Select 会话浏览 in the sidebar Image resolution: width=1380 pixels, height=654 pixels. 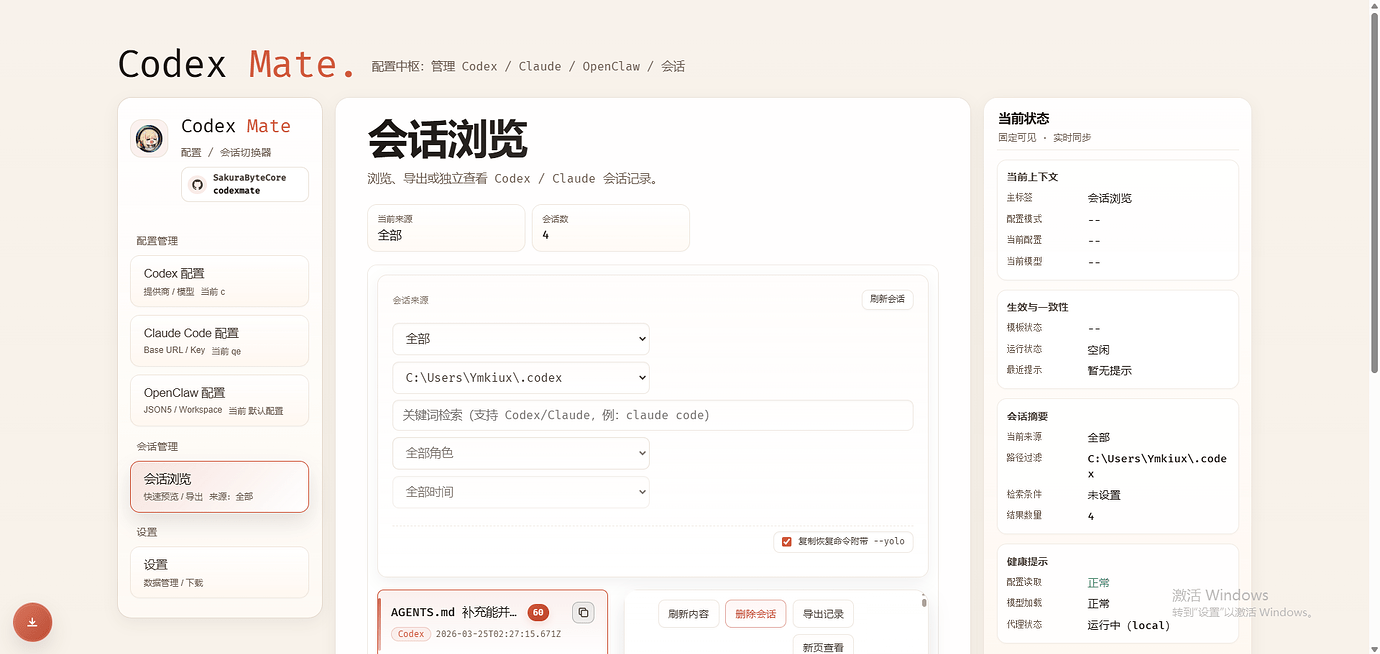point(219,487)
